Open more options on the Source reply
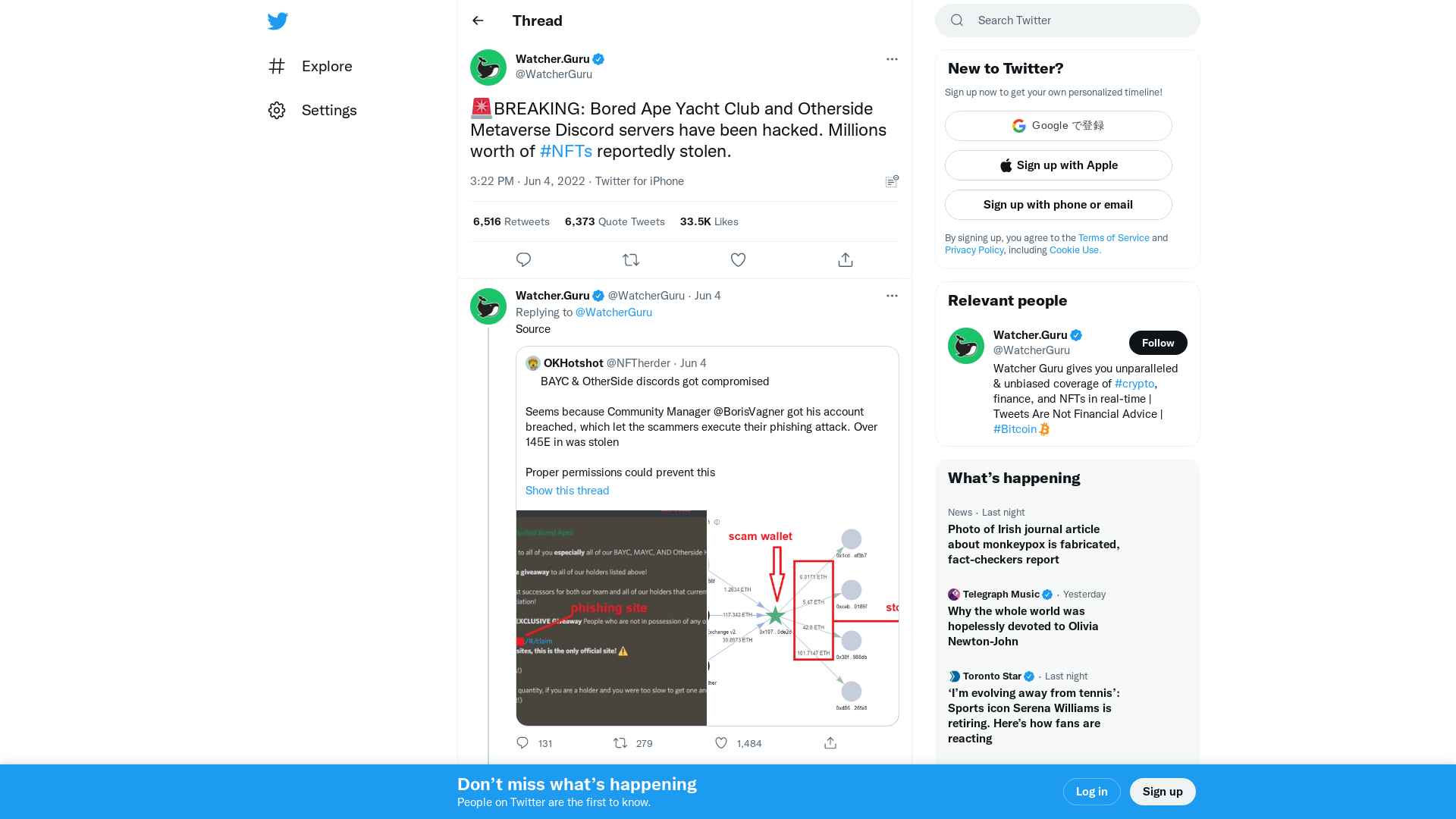 892,296
